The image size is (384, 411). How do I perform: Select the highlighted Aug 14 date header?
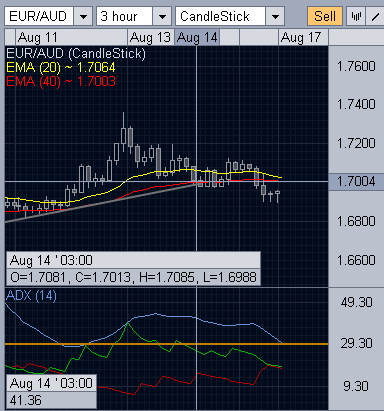pos(197,37)
